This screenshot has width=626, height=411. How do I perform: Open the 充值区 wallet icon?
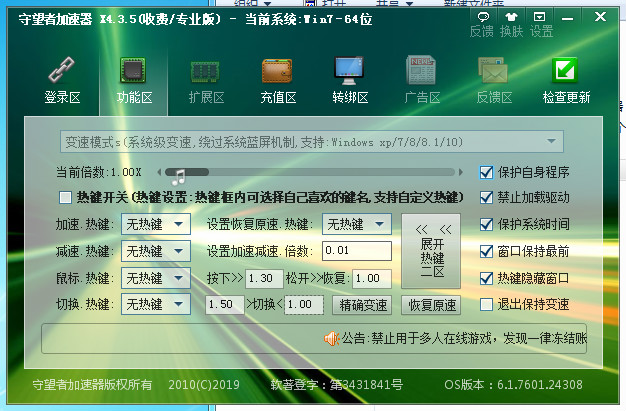coord(277,71)
